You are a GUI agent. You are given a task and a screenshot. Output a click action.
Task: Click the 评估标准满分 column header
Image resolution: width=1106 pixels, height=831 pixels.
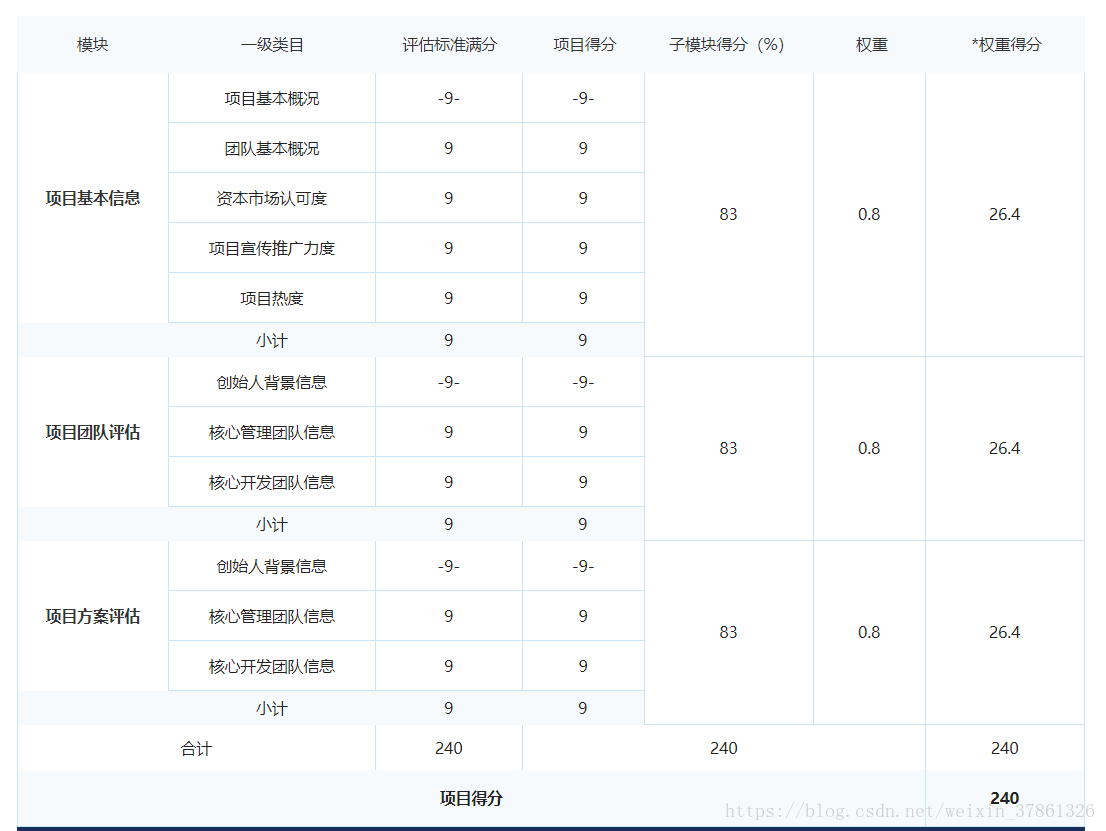(449, 44)
